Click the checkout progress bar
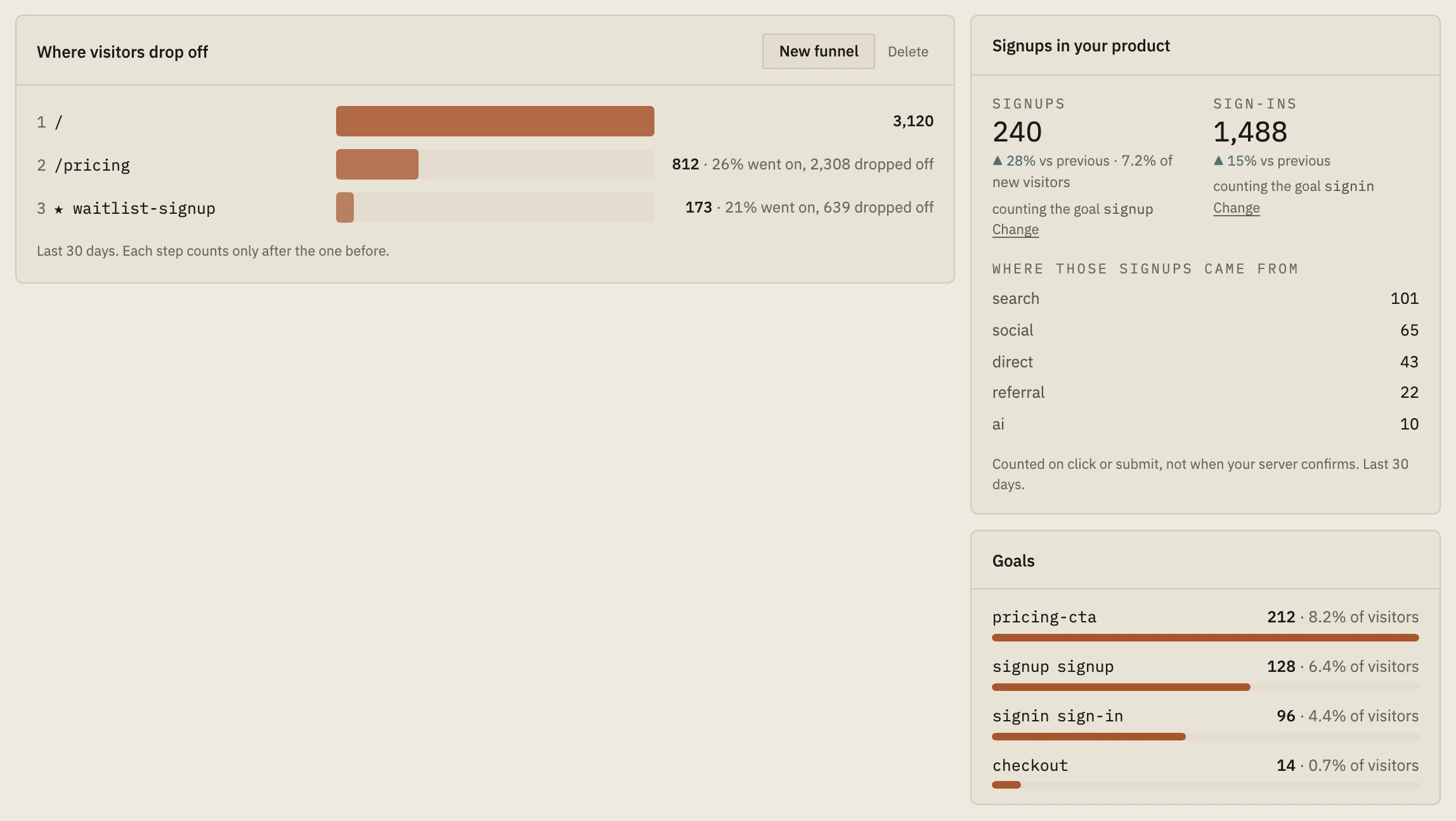This screenshot has width=1456, height=821. (1205, 785)
